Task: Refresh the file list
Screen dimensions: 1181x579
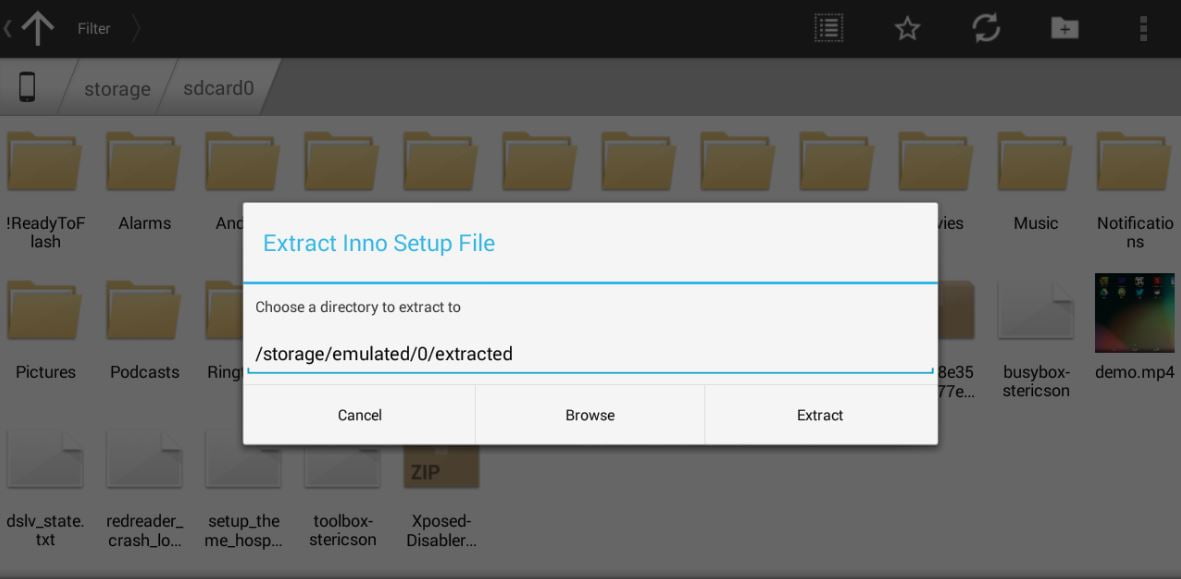Action: pos(985,27)
